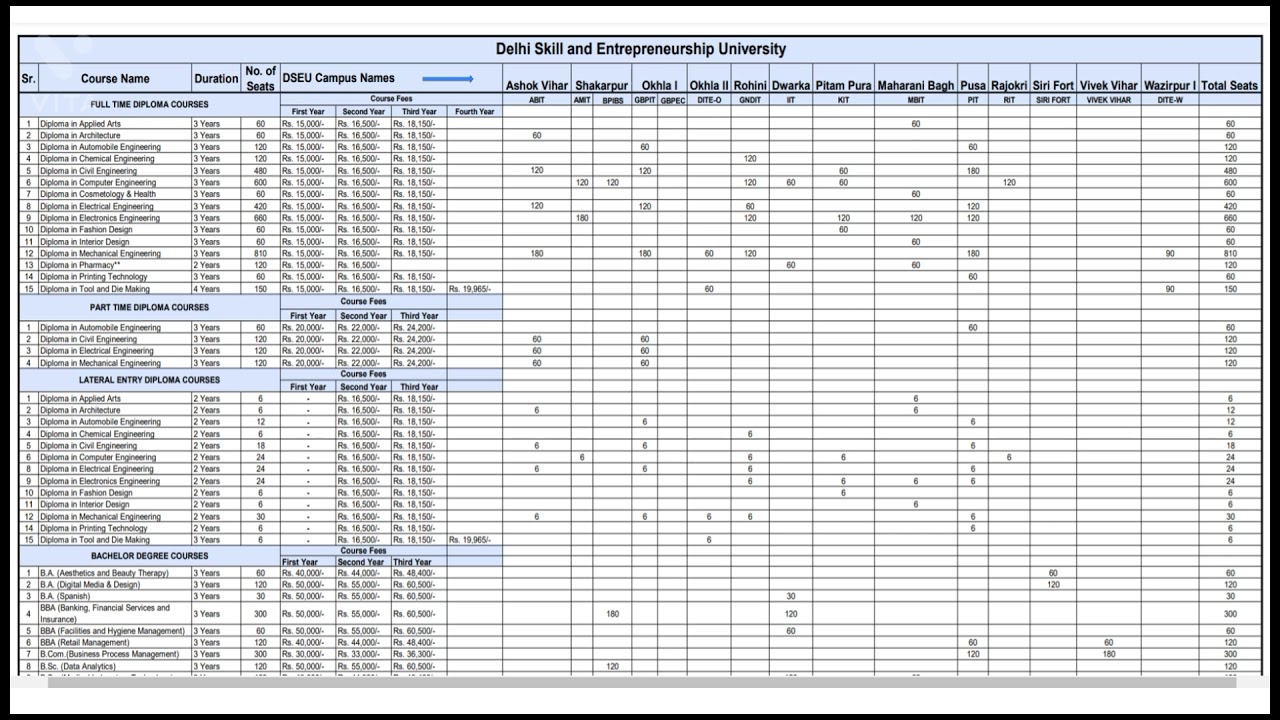Select the GBPEC campus code cell

coord(673,100)
